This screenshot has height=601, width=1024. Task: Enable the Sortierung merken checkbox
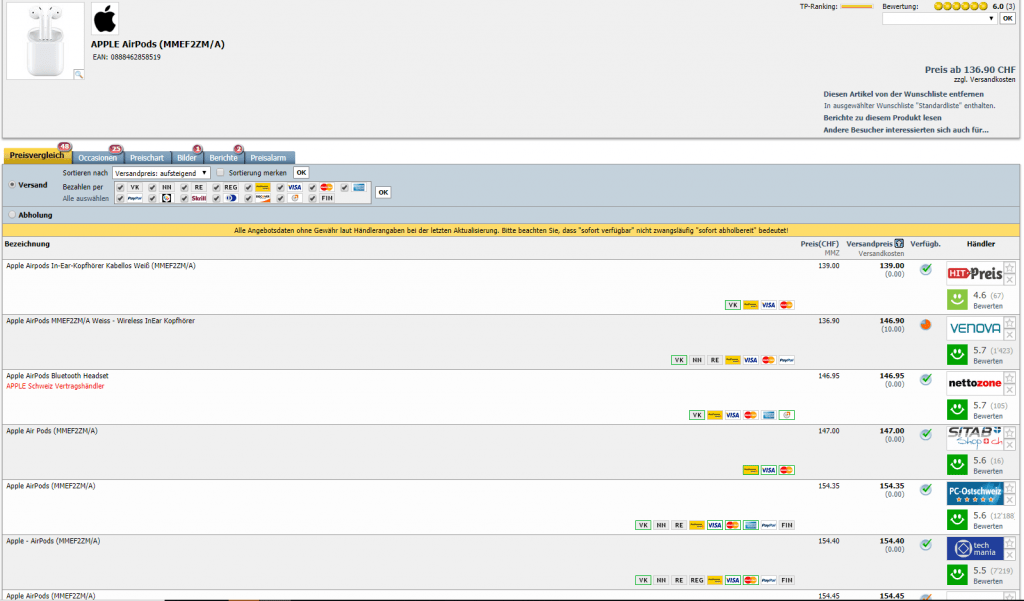220,173
